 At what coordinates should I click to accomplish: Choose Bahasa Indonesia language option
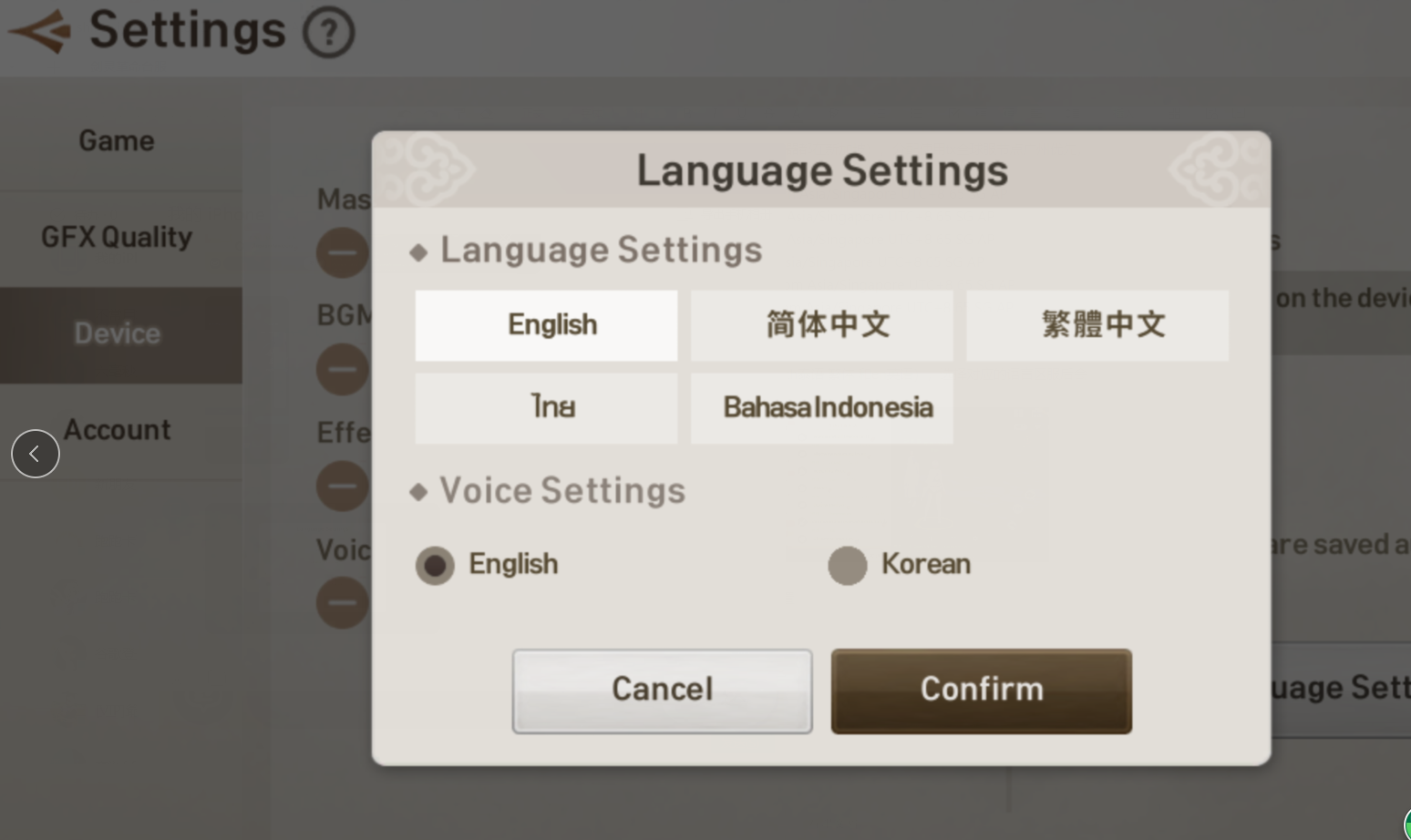(x=822, y=408)
